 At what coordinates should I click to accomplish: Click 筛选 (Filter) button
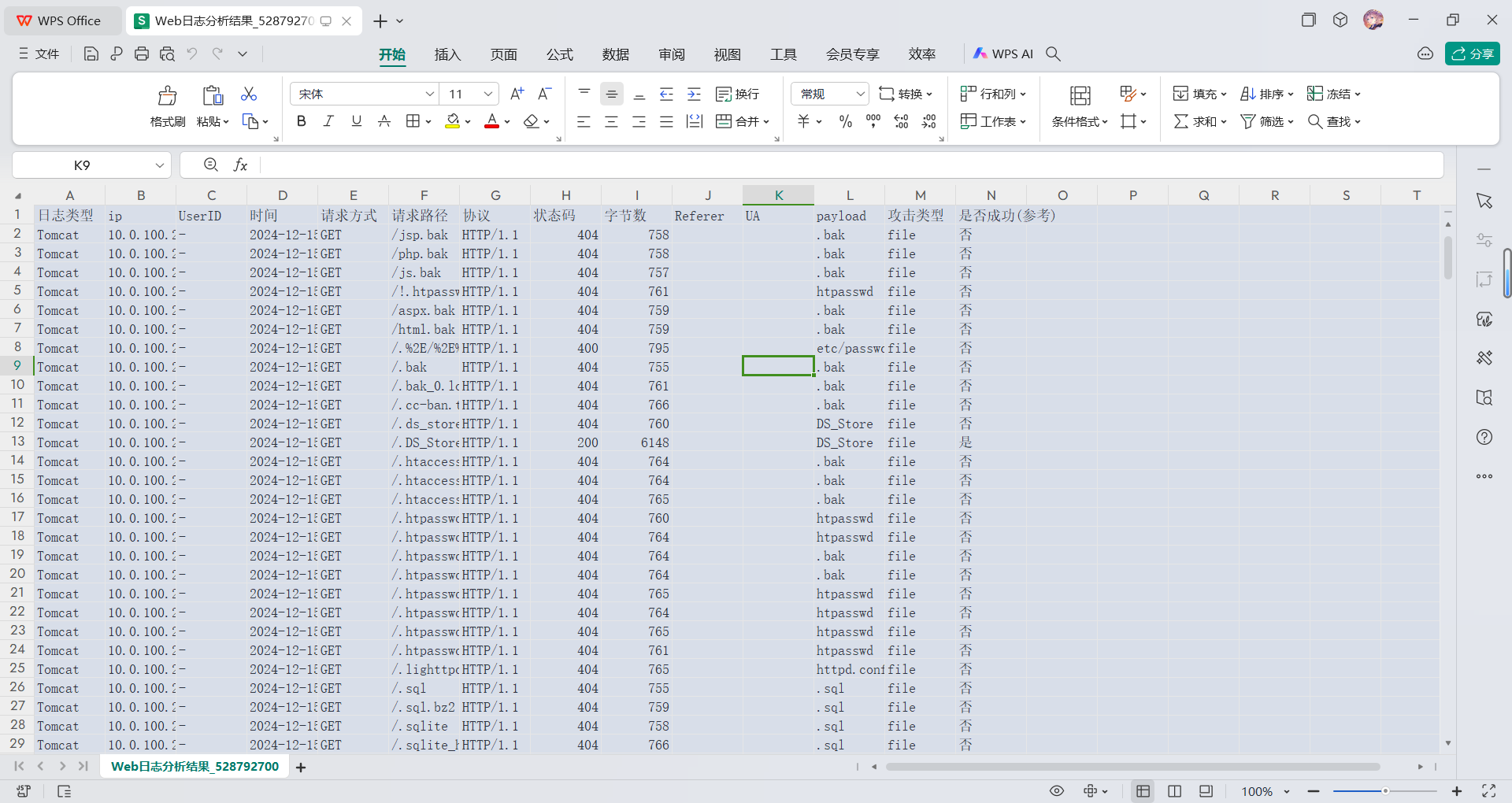point(1267,121)
